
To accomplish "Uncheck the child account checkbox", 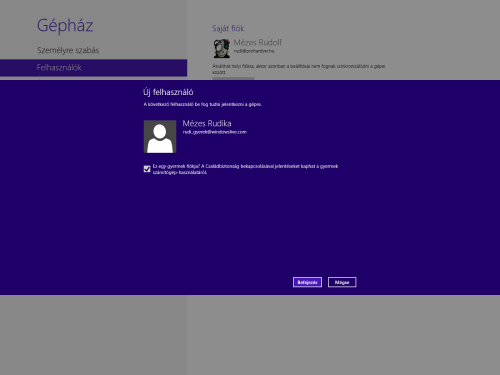I will pyautogui.click(x=147, y=169).
